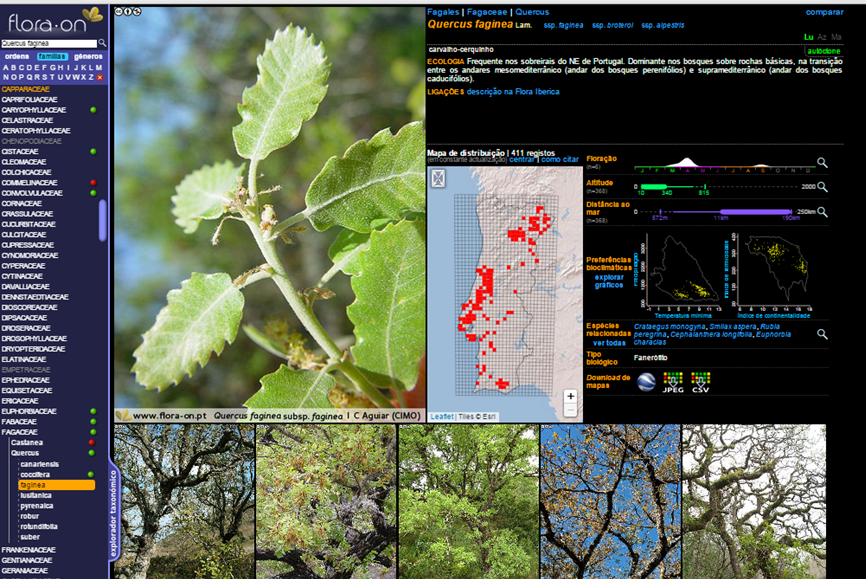Click the centrar map link
This screenshot has height=579, width=866.
522,160
